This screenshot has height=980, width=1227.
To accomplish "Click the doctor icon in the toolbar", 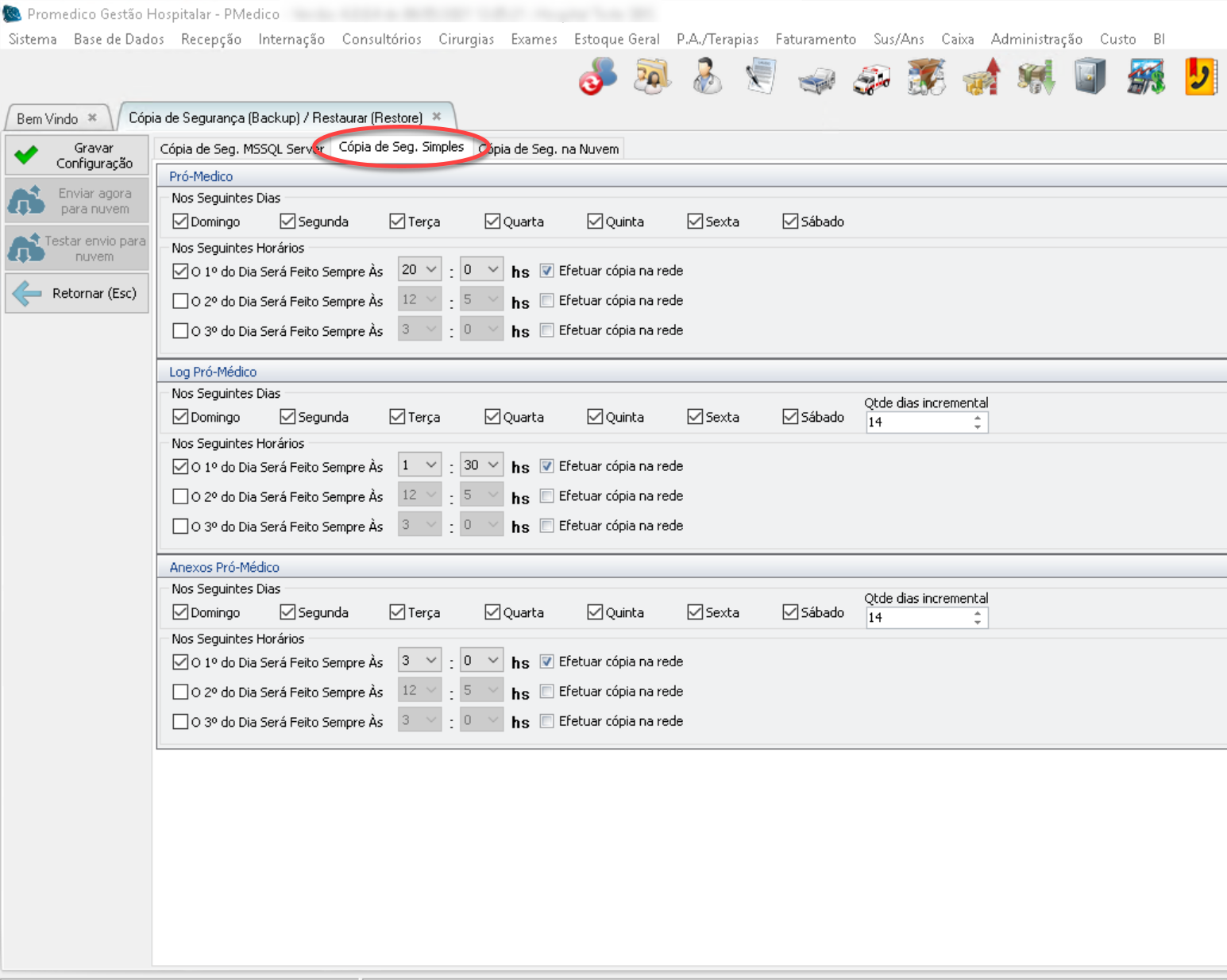I will point(706,77).
